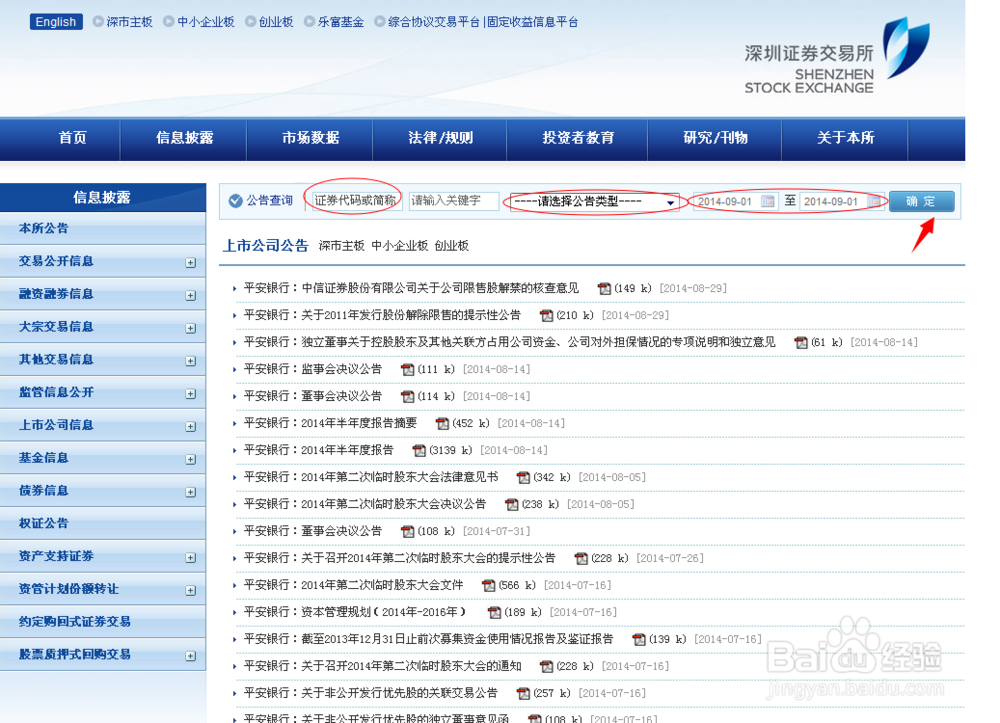Expand 资管计划份额转让 plus icon
The image size is (1000, 723).
(191, 590)
